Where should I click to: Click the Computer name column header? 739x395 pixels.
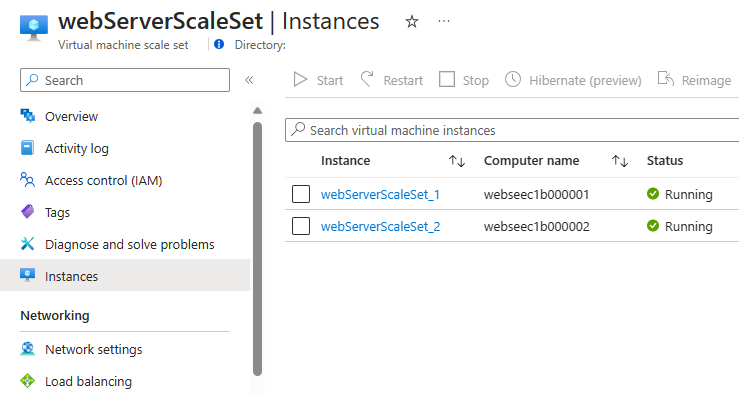point(531,161)
